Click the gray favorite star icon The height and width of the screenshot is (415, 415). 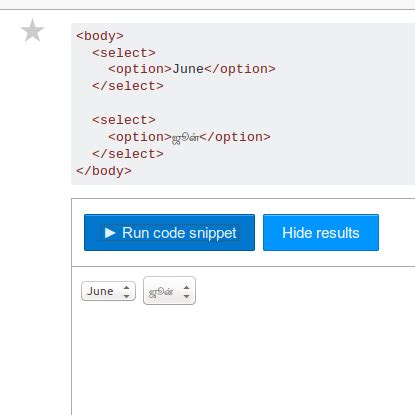point(32,30)
